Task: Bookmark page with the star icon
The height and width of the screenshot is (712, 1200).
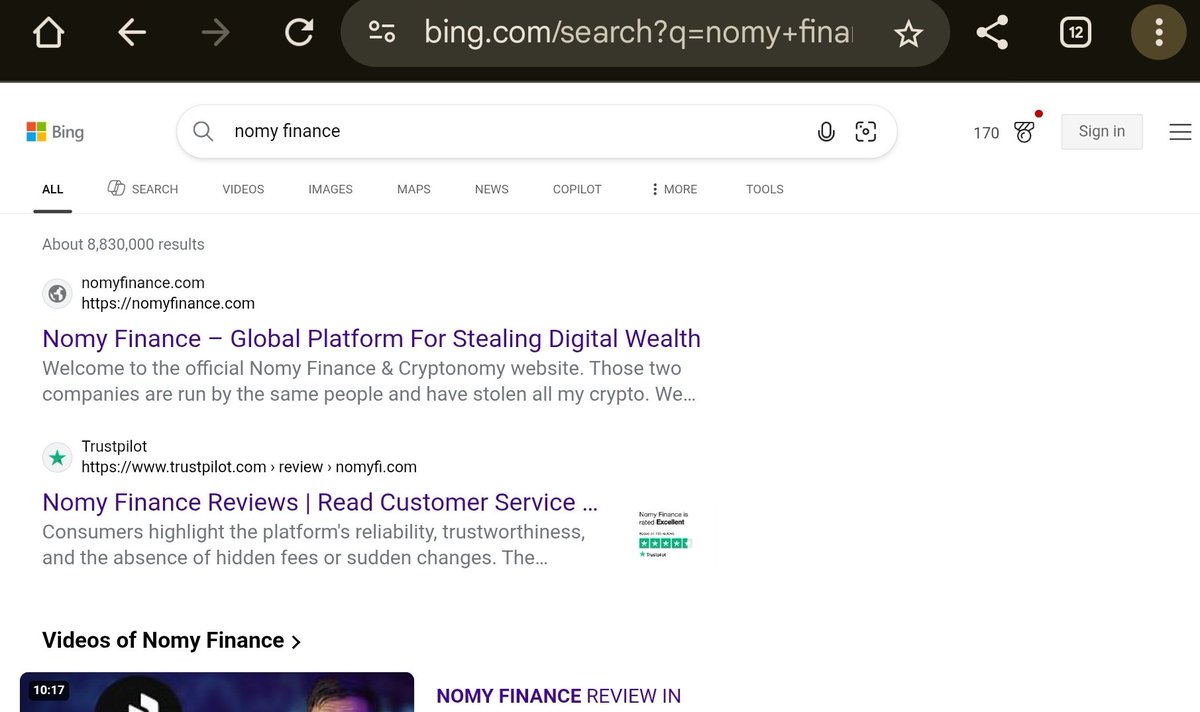Action: coord(908,35)
